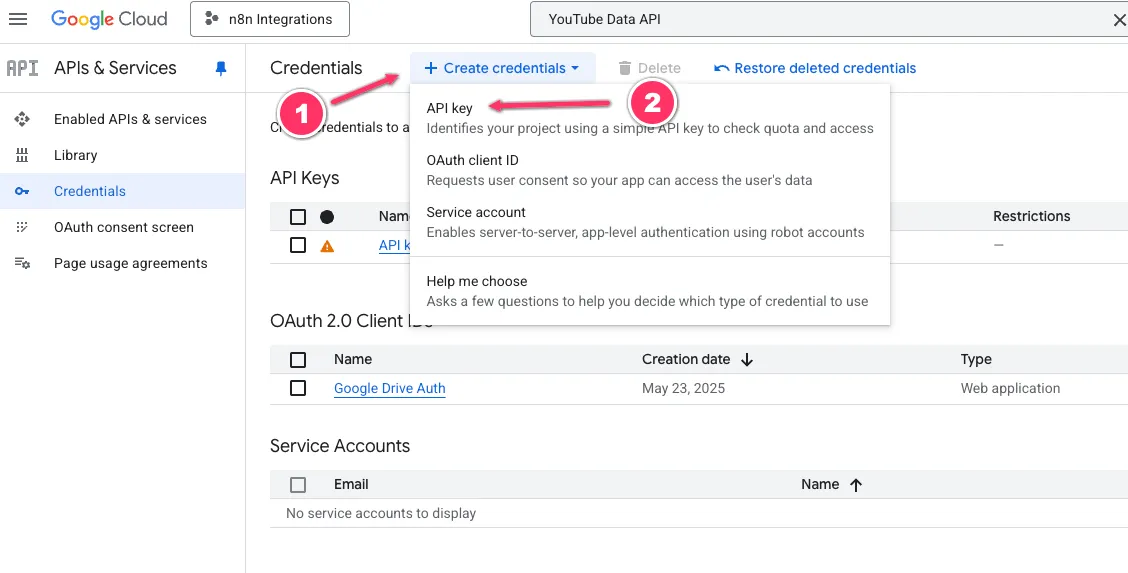This screenshot has width=1128, height=573.
Task: Click the May 23, 2025 date cell
Action: (x=683, y=388)
